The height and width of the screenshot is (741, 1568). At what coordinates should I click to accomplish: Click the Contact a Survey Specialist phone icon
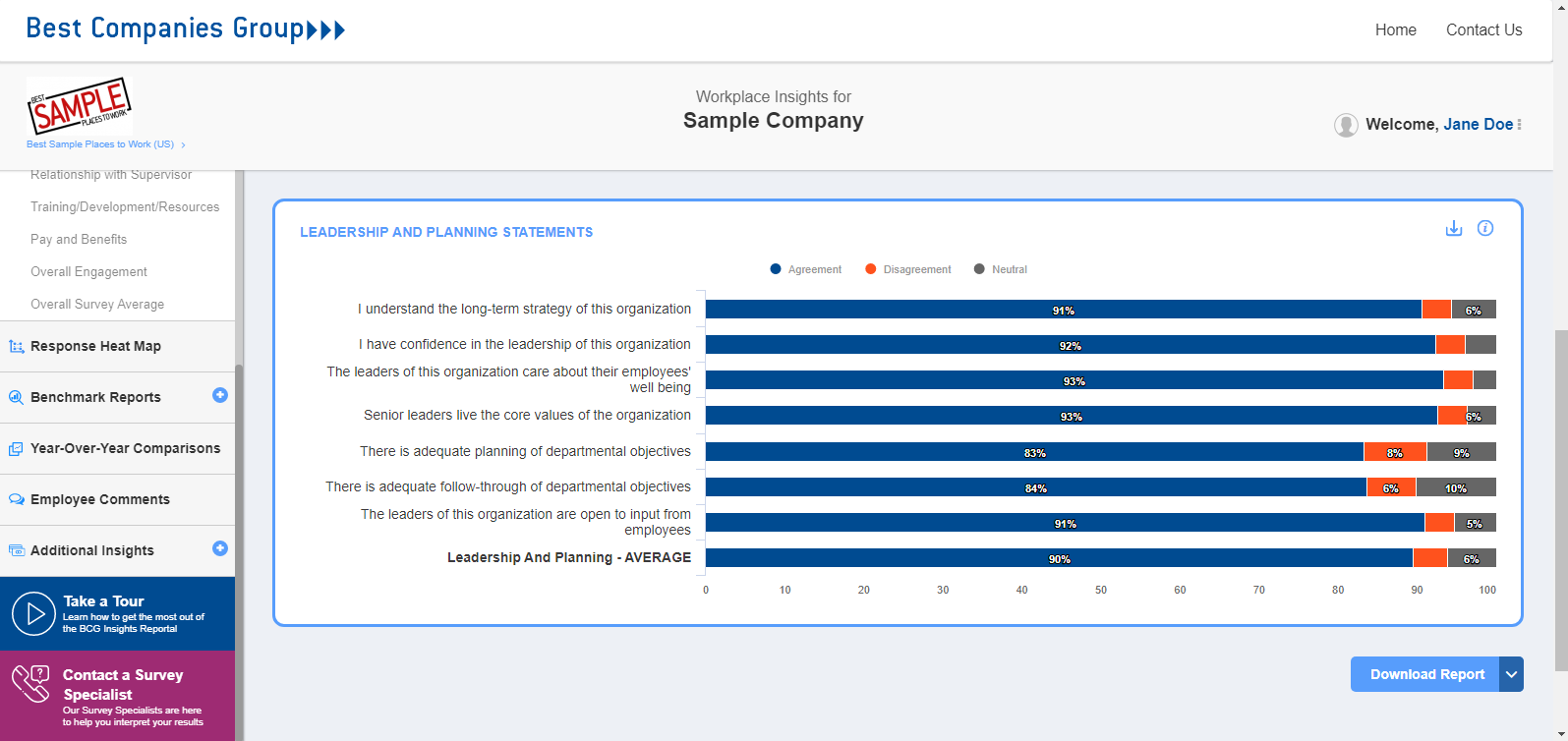[30, 683]
